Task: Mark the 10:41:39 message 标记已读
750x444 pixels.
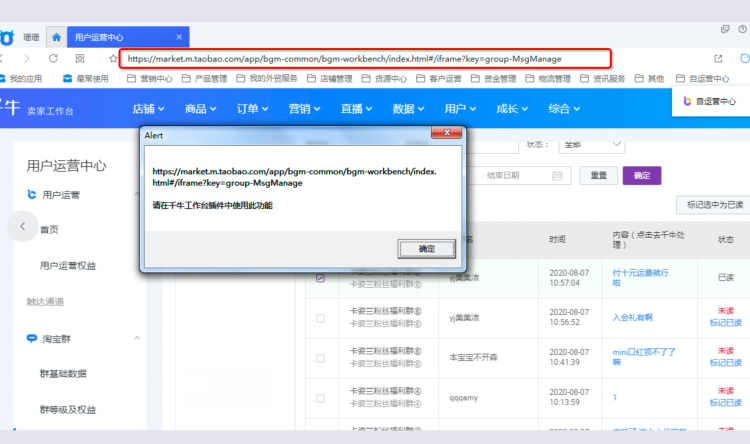Action: pyautogui.click(x=726, y=363)
